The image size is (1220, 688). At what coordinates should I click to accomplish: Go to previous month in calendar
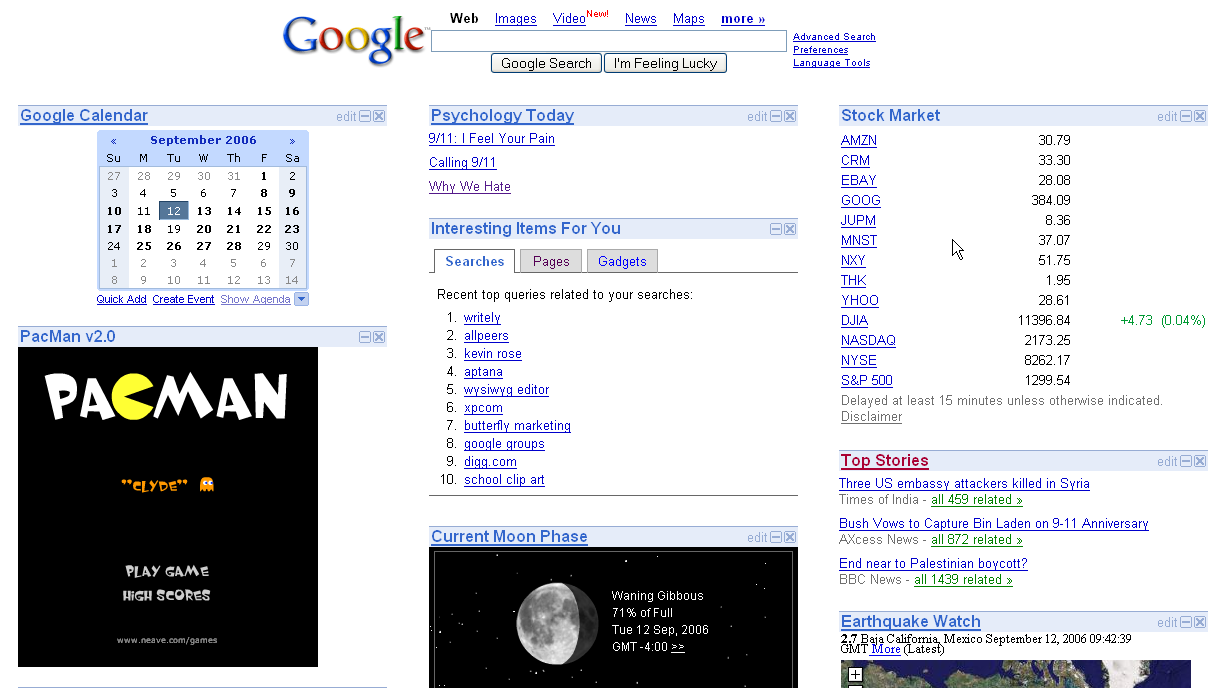[x=114, y=141]
